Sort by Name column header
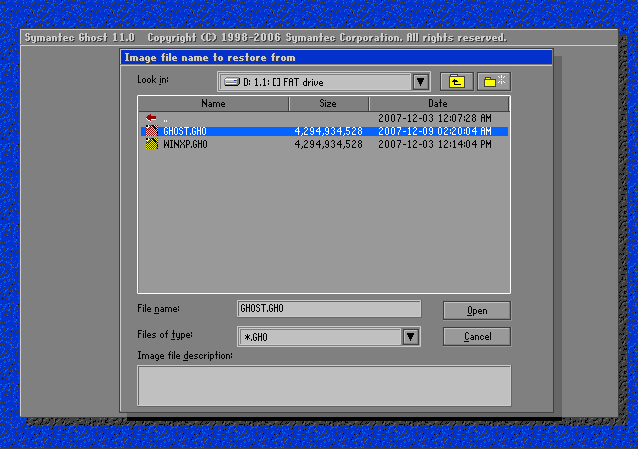This screenshot has height=449, width=638. [213, 103]
